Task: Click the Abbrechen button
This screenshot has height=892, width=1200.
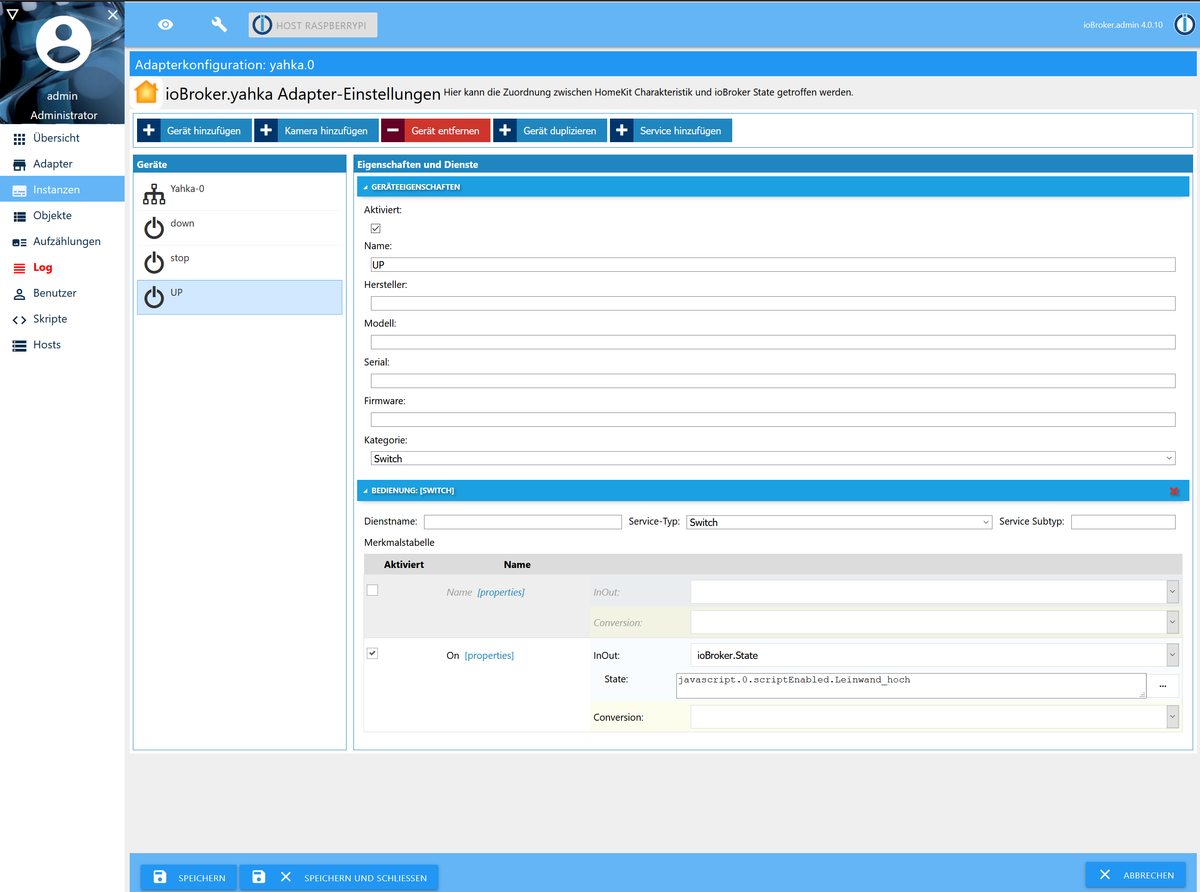Action: (x=1136, y=875)
